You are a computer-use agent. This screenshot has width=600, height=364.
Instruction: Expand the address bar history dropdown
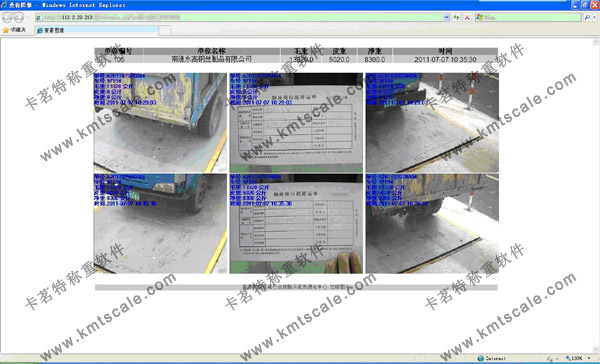(446, 17)
